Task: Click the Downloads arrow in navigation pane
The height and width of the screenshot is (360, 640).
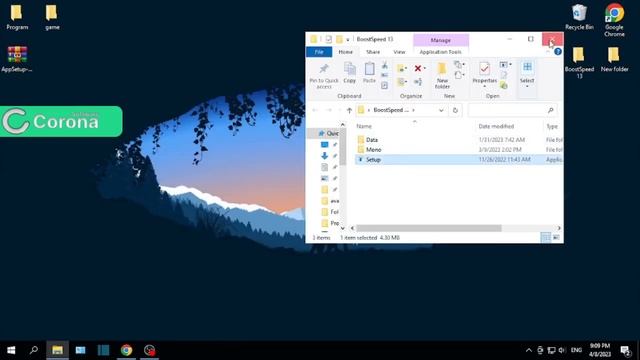Action: tap(324, 156)
